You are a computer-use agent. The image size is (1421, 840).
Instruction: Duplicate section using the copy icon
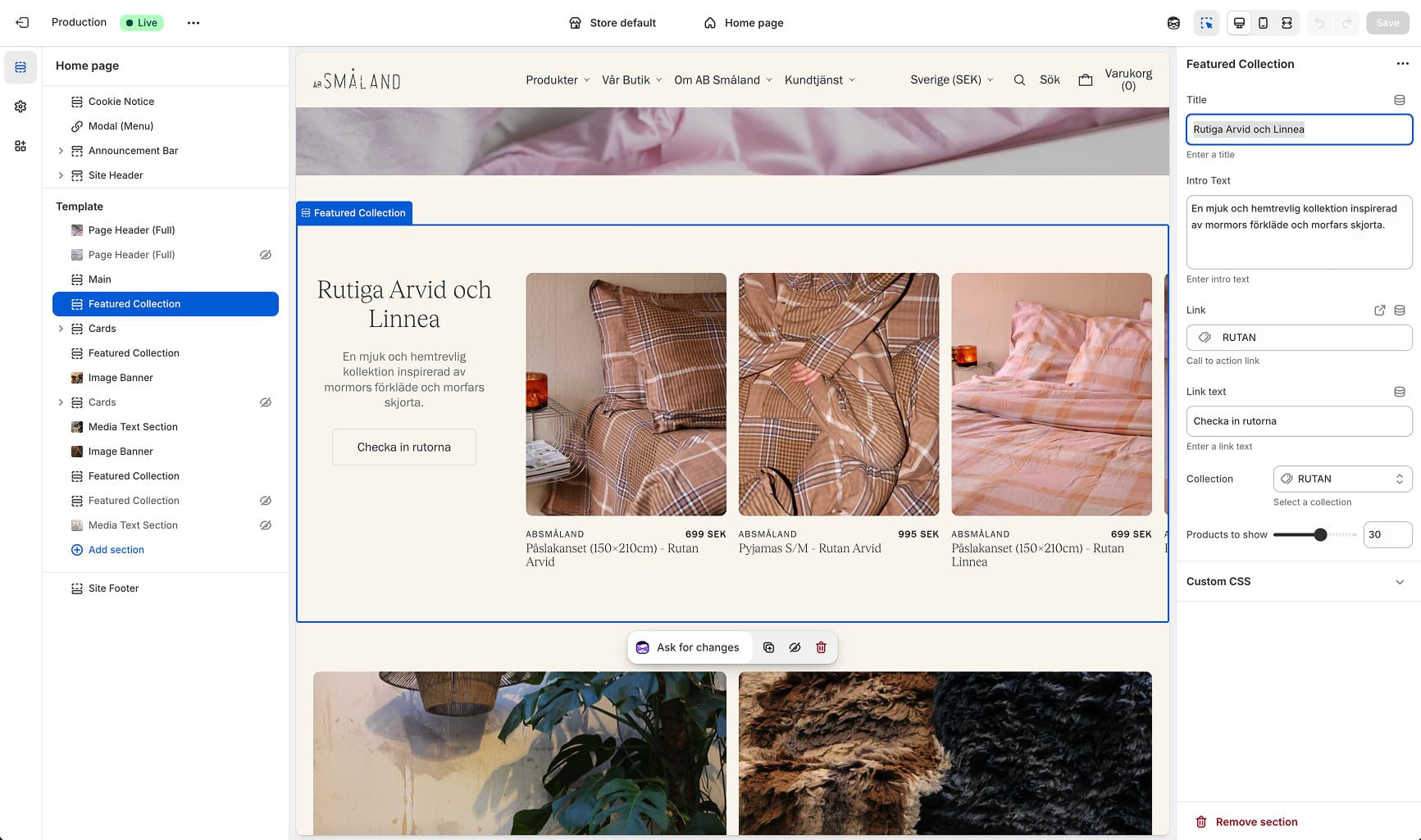[x=768, y=647]
